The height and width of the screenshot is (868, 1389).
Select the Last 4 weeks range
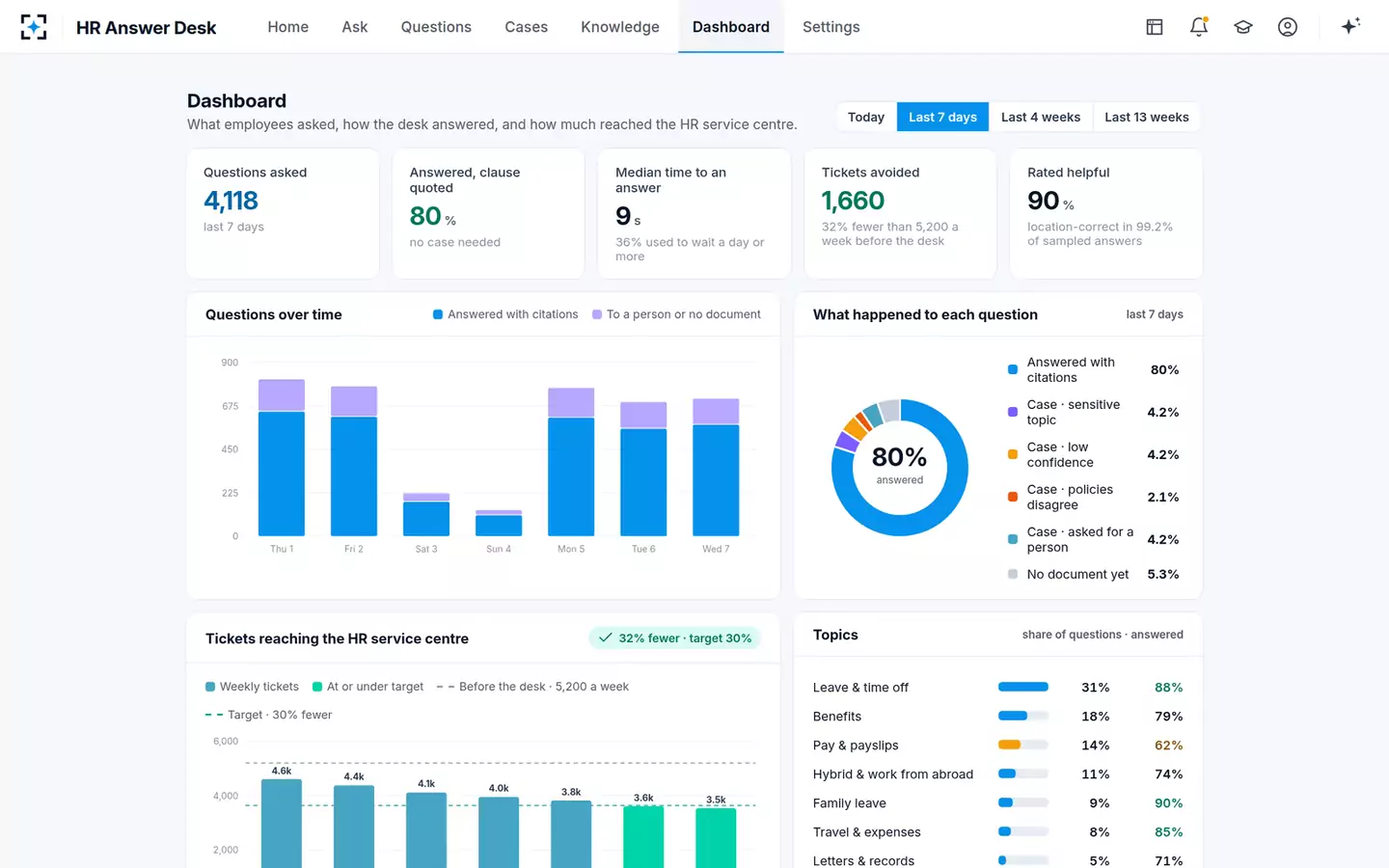pos(1041,117)
